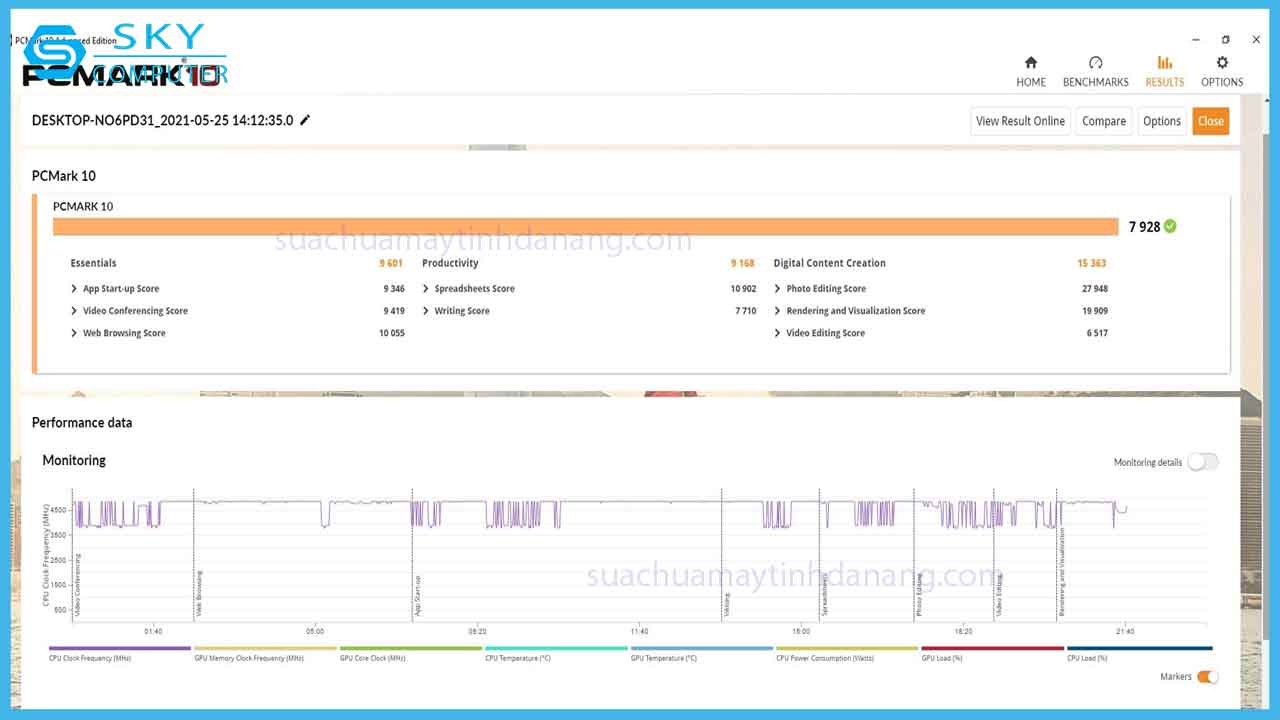Select CPU Load legend swatch

pyautogui.click(x=1139, y=648)
